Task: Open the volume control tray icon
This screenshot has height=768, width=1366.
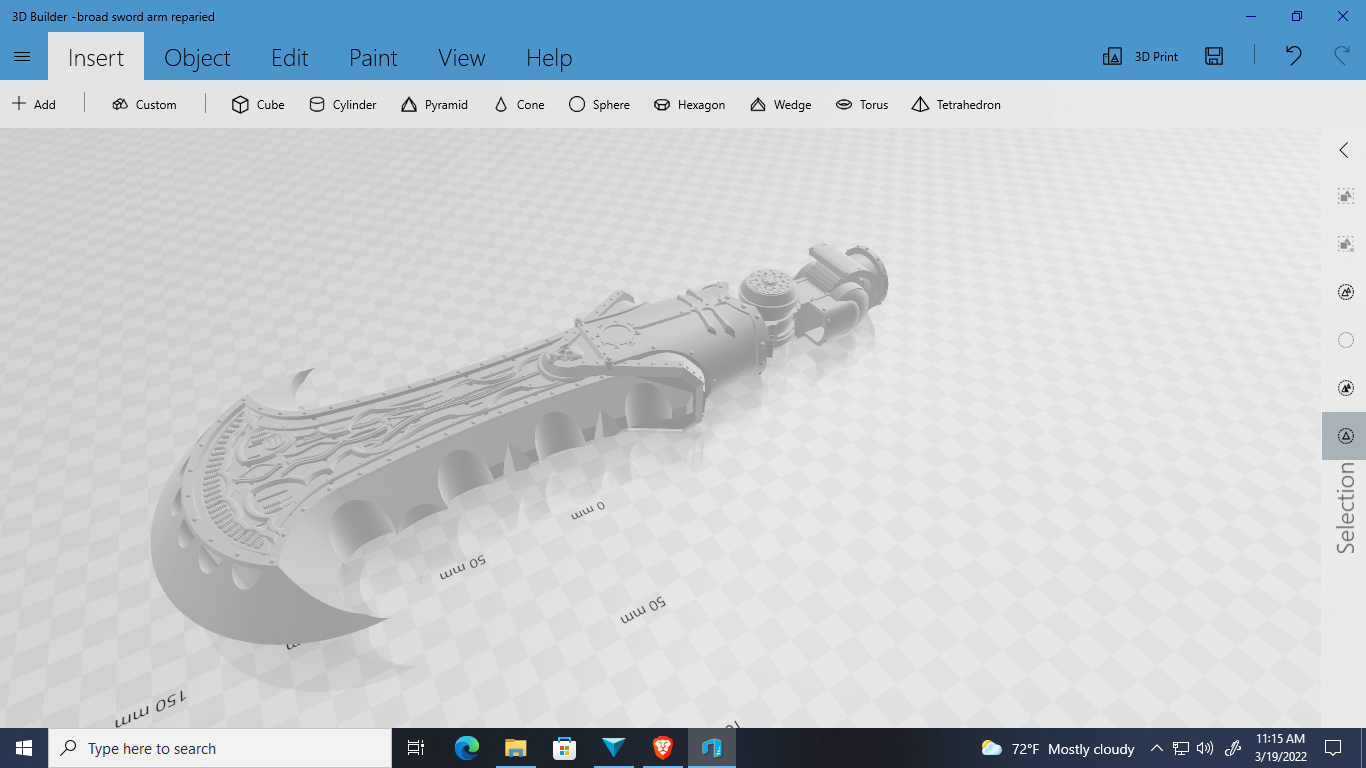Action: point(1205,748)
